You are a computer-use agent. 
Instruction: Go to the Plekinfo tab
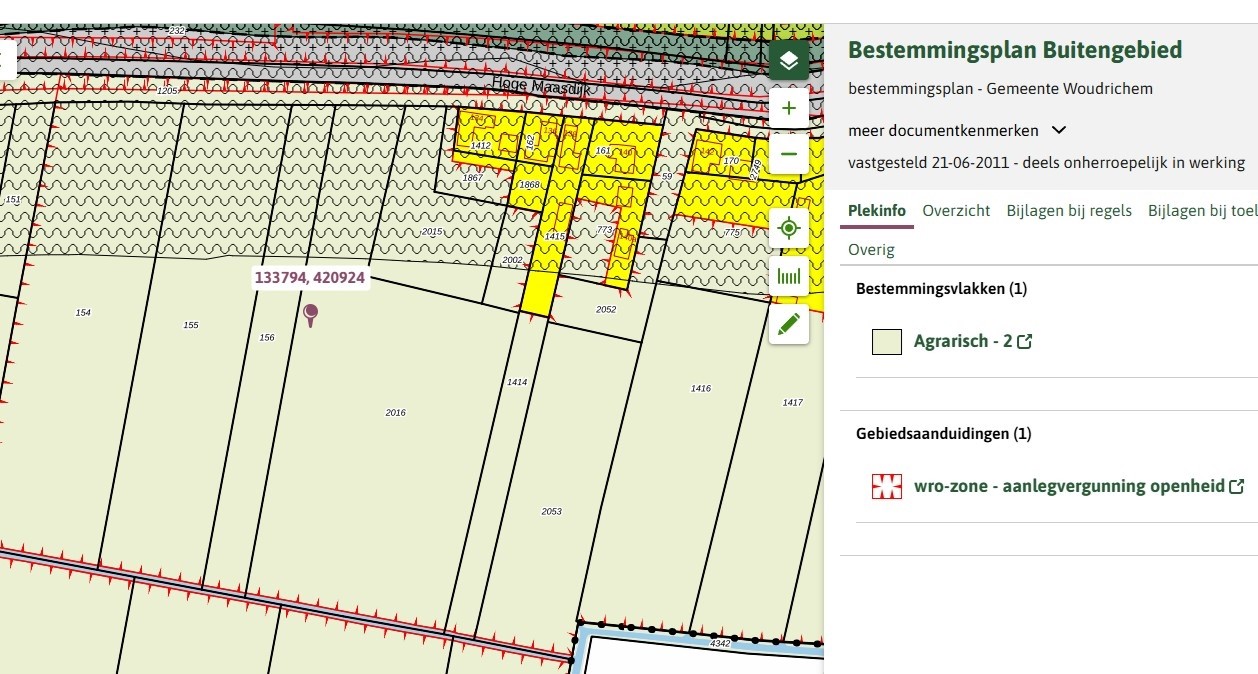point(877,211)
